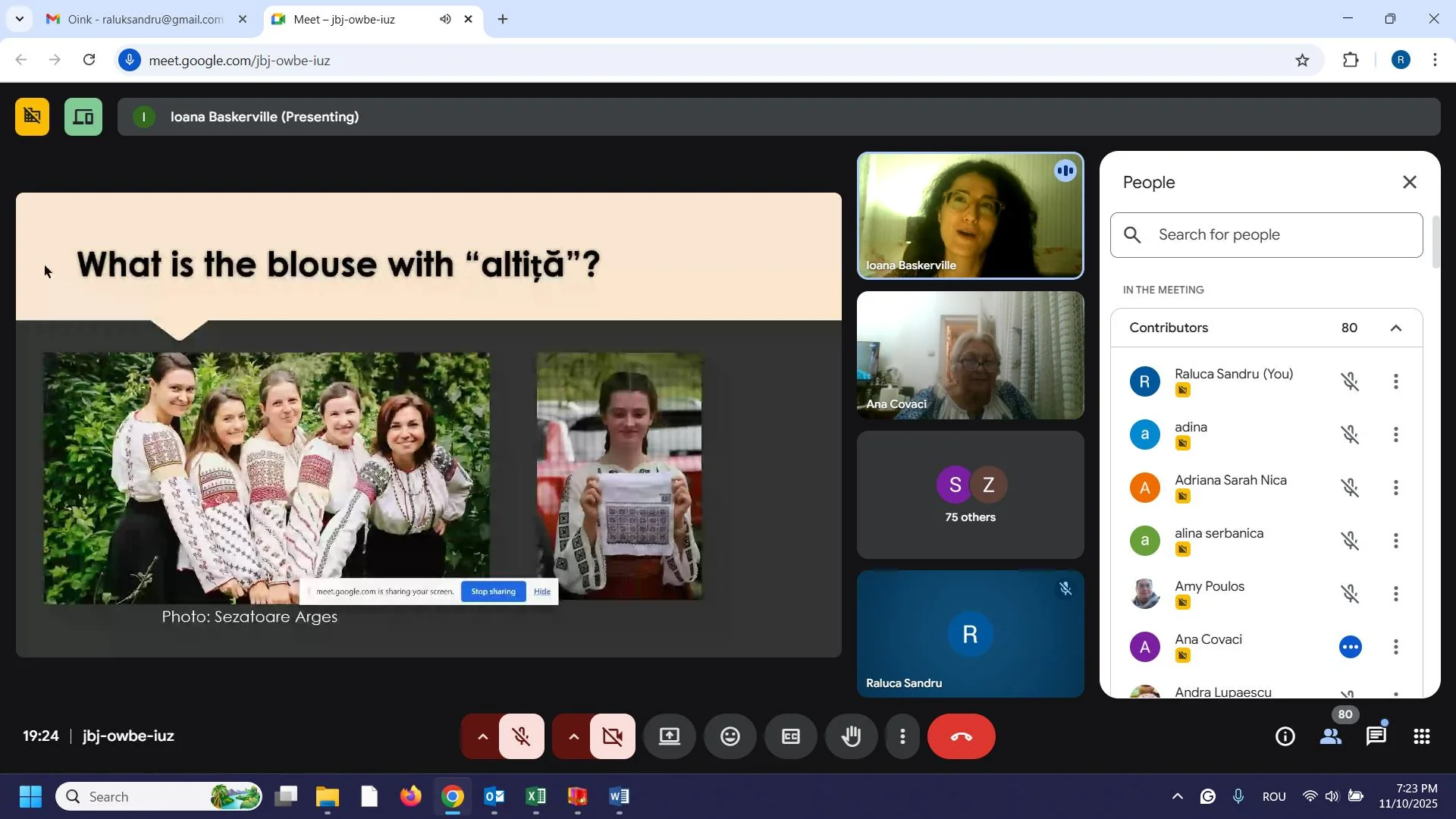
Task: Click the red leave call button
Action: (x=961, y=737)
